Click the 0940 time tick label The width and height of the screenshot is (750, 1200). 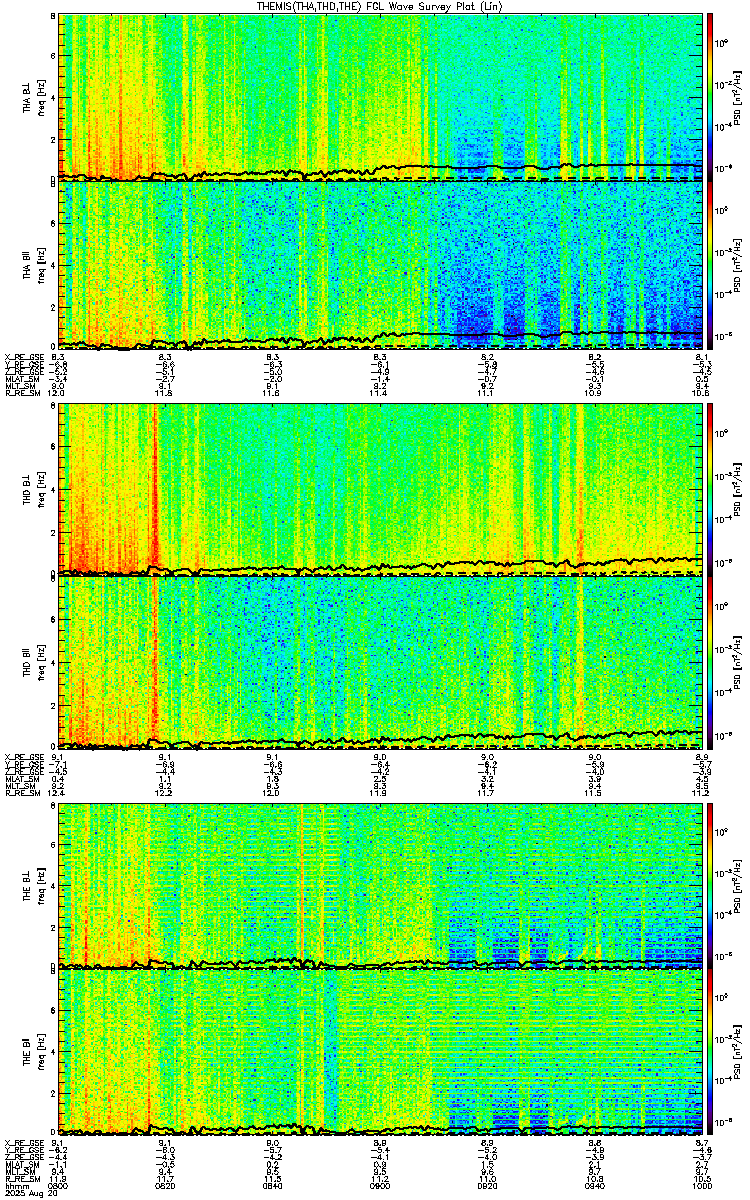click(x=595, y=1186)
